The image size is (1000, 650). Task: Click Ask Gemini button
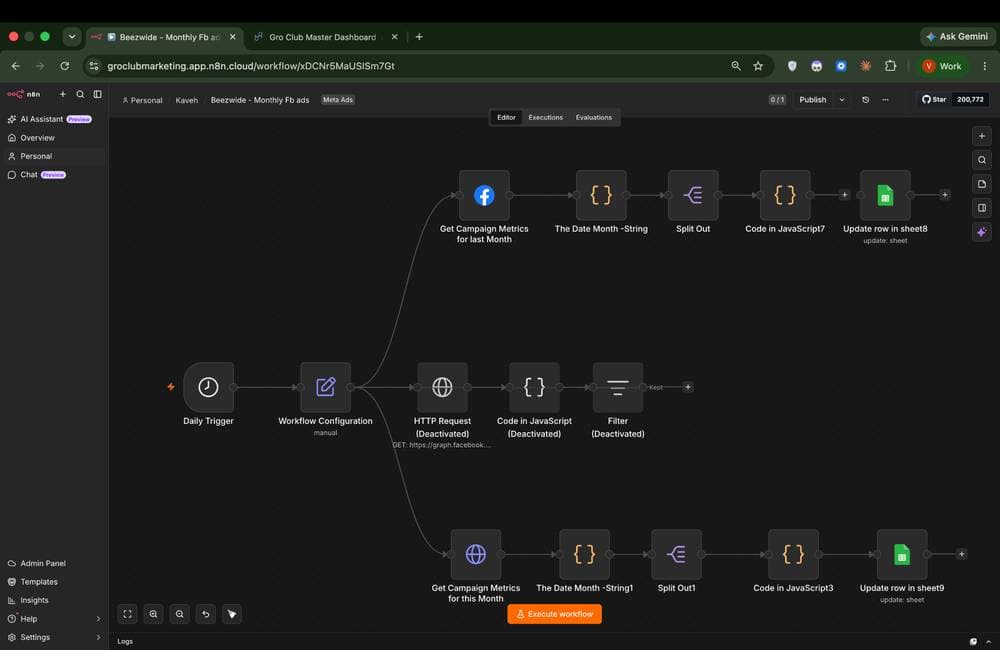pos(958,36)
